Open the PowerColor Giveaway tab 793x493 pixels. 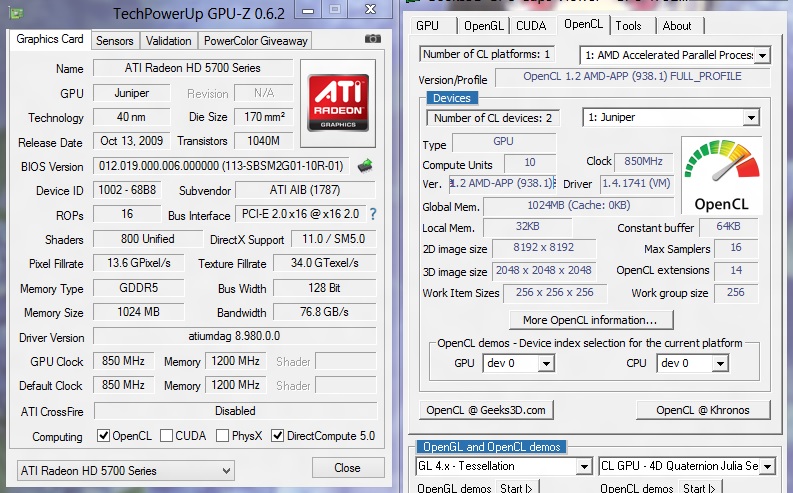tap(255, 41)
